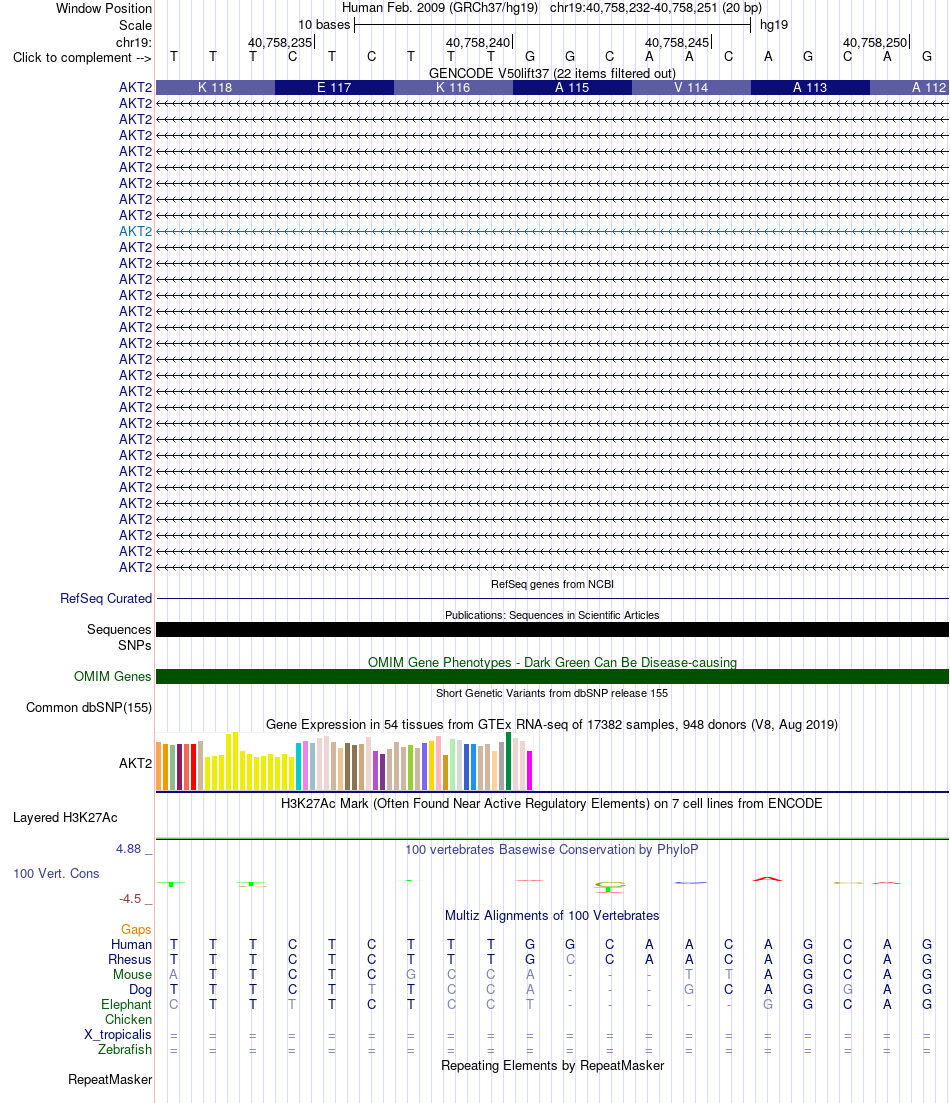Click the SNPs label under Sequences
This screenshot has width=950, height=1103.
135,646
